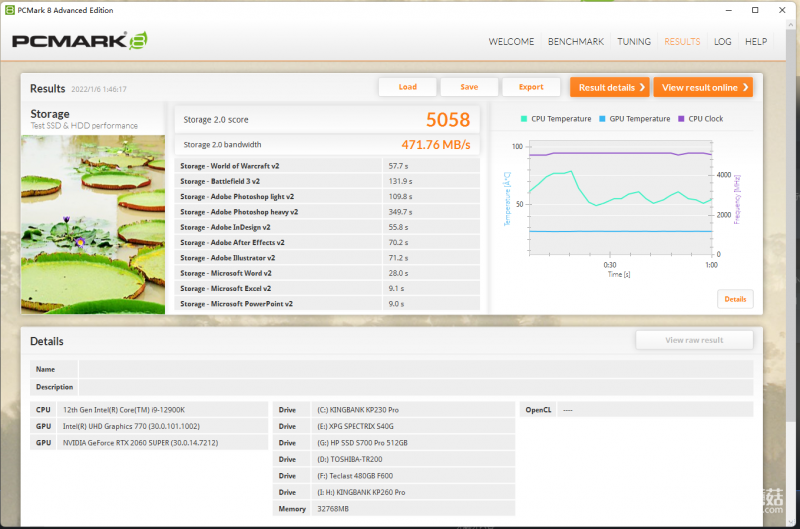Maximize the PCMark 8 window
This screenshot has height=529, width=800.
755,10
